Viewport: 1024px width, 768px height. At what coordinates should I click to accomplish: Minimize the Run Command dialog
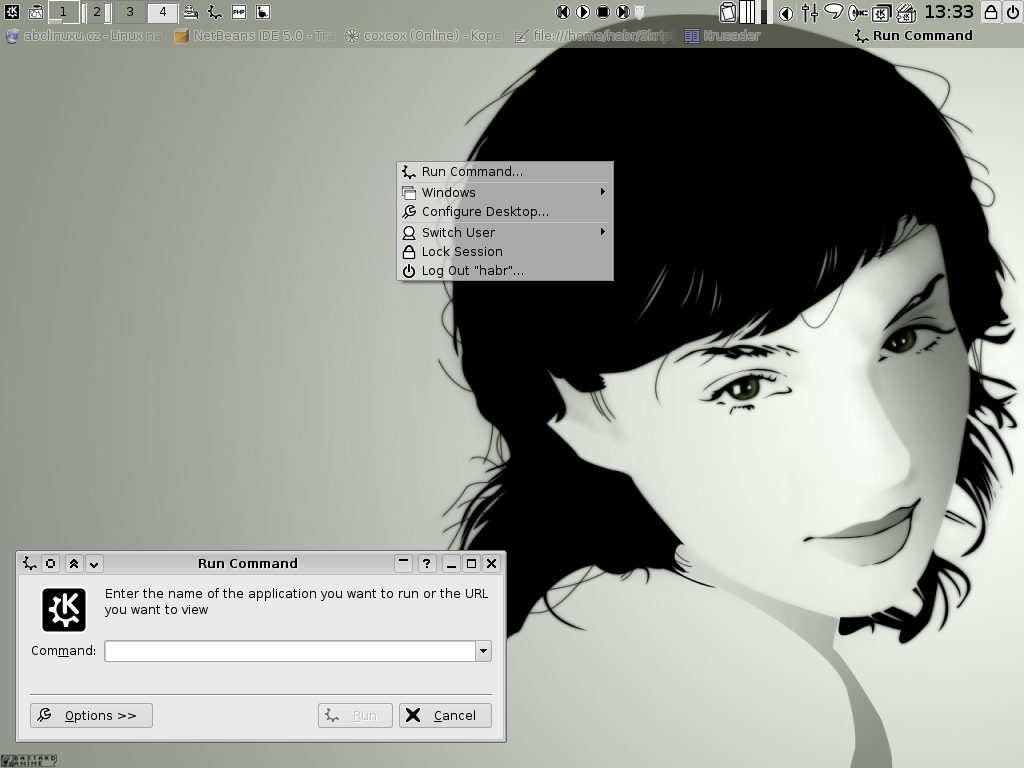[x=451, y=563]
